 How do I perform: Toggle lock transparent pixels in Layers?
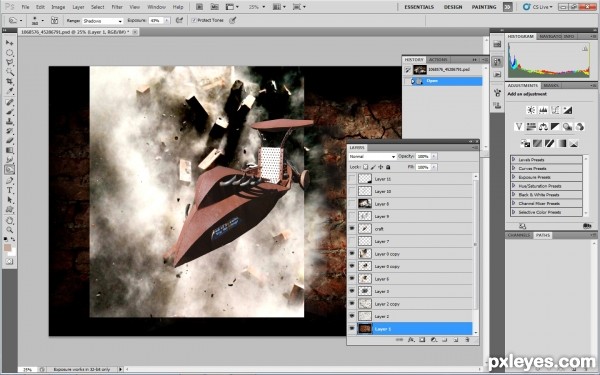tap(365, 167)
